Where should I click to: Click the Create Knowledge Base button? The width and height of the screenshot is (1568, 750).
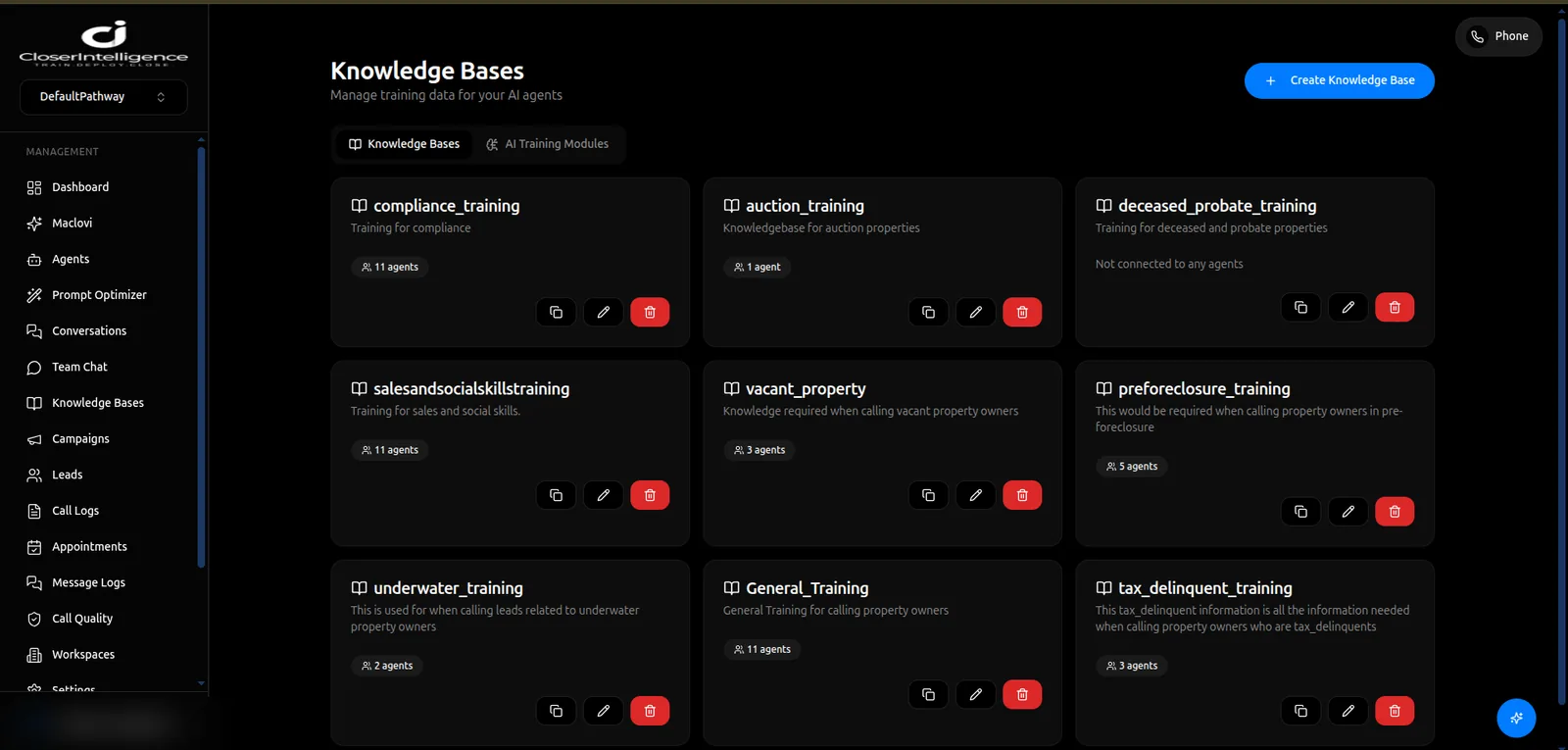(x=1339, y=80)
